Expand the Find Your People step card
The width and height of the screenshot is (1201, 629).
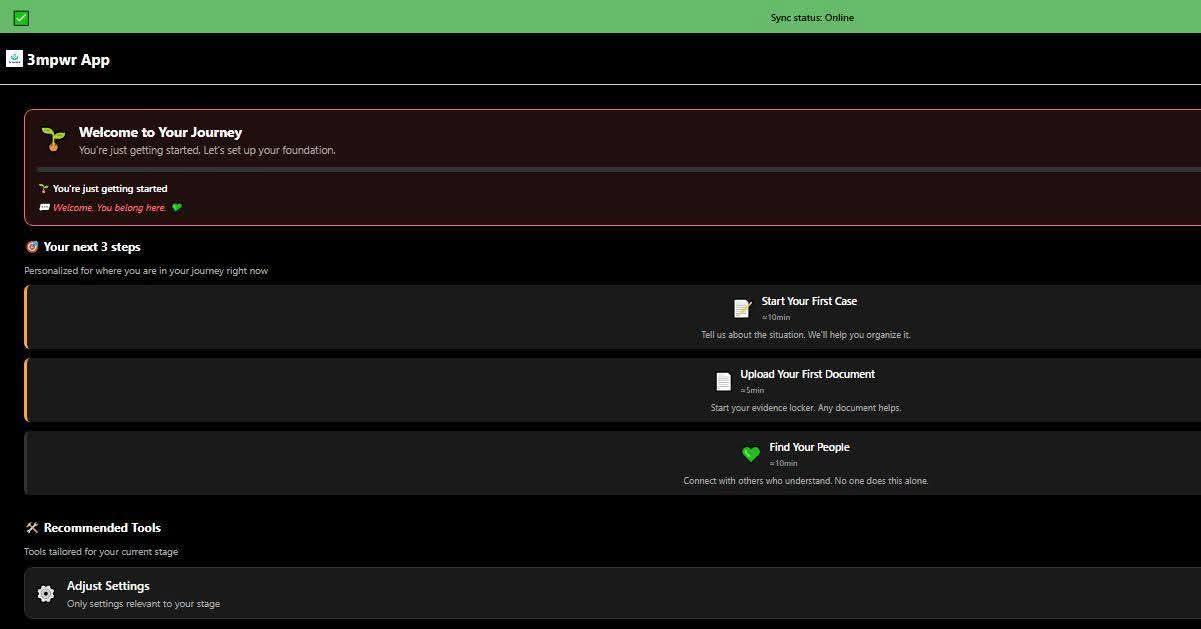600,463
